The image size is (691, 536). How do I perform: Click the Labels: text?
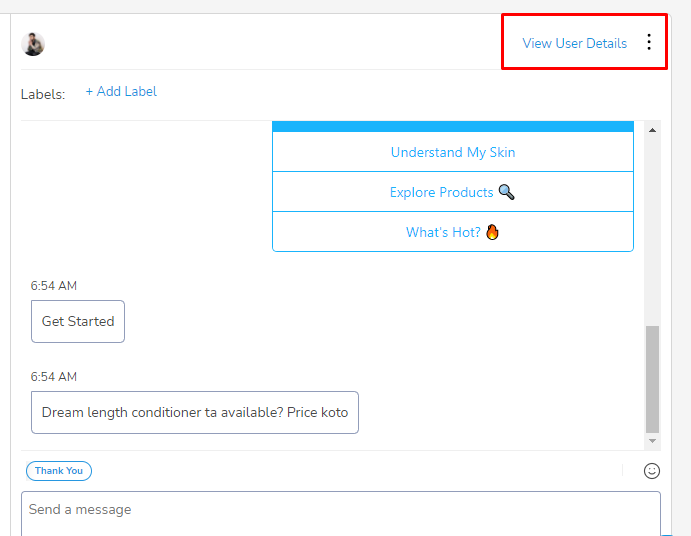point(43,94)
